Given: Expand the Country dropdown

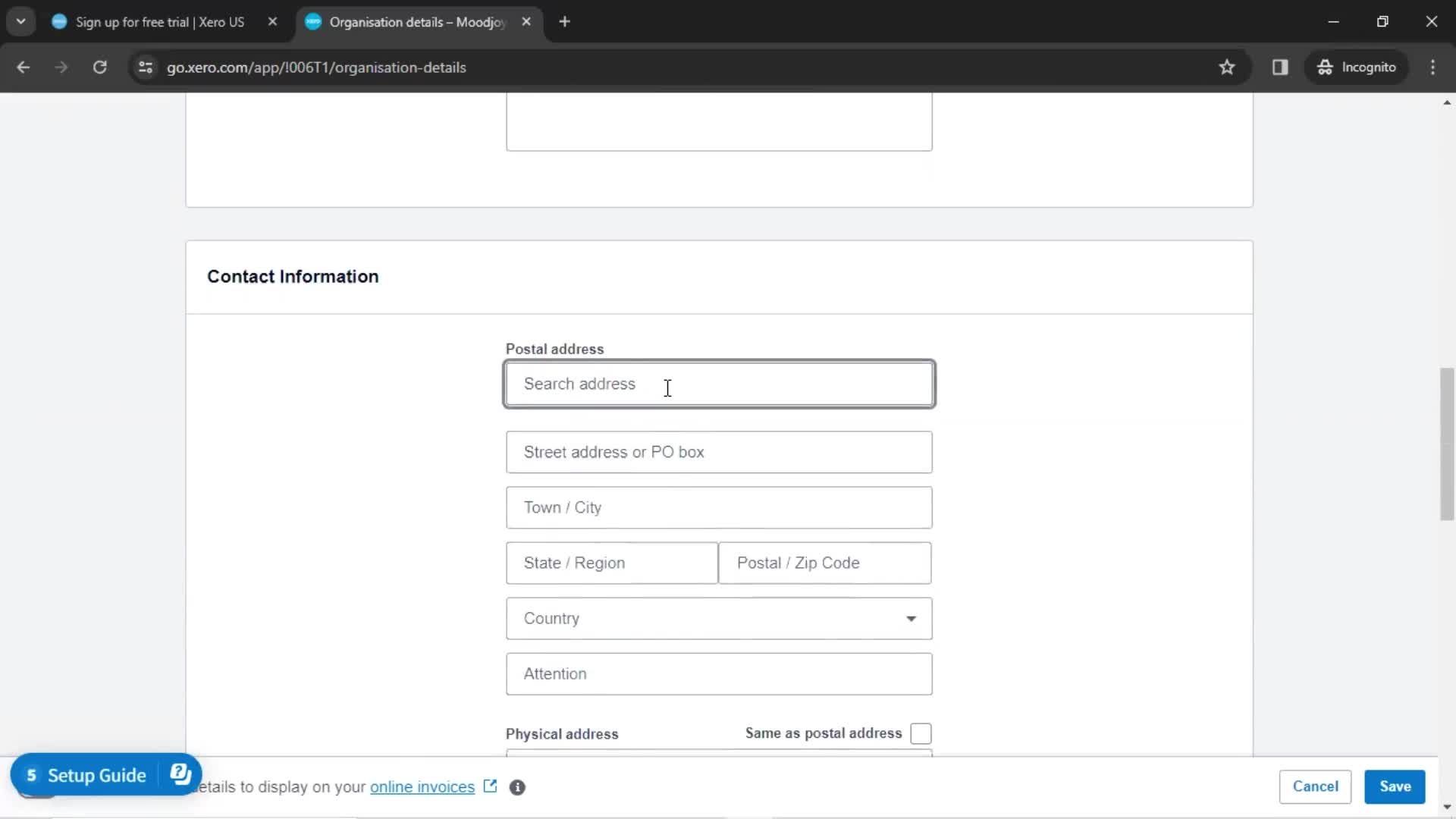Looking at the screenshot, I should click(719, 618).
